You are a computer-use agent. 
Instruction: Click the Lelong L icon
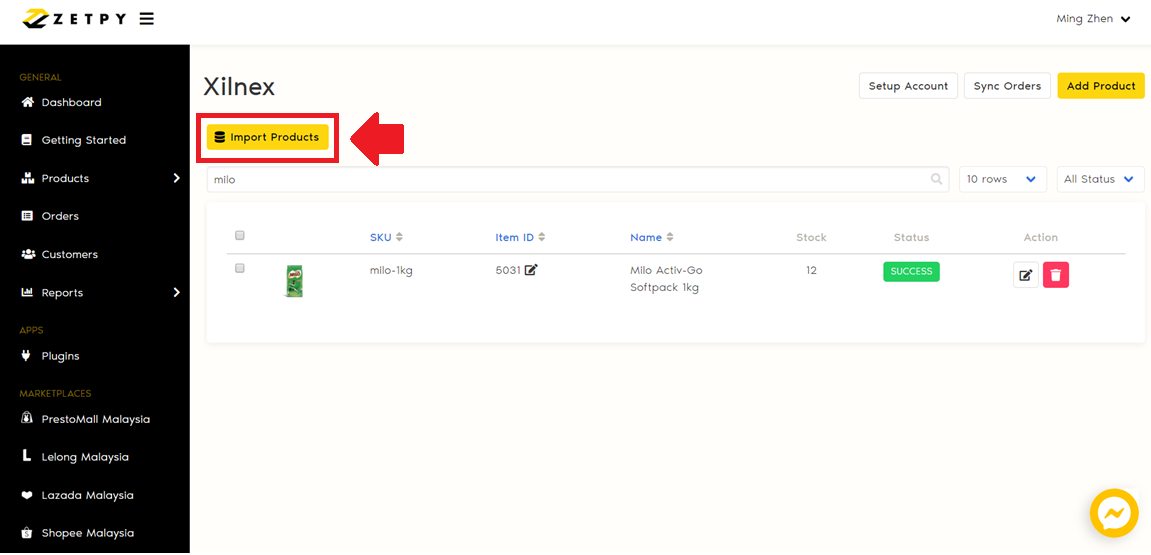pyautogui.click(x=27, y=457)
